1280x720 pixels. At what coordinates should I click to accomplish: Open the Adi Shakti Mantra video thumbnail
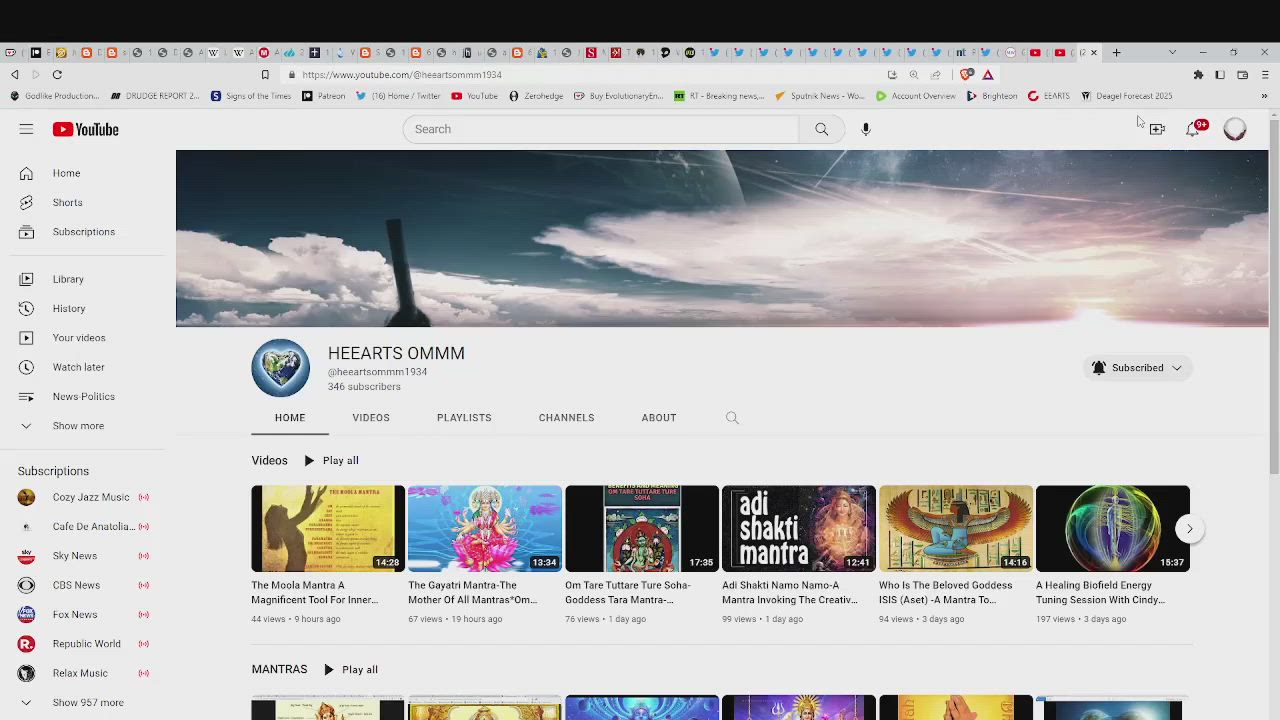[798, 528]
